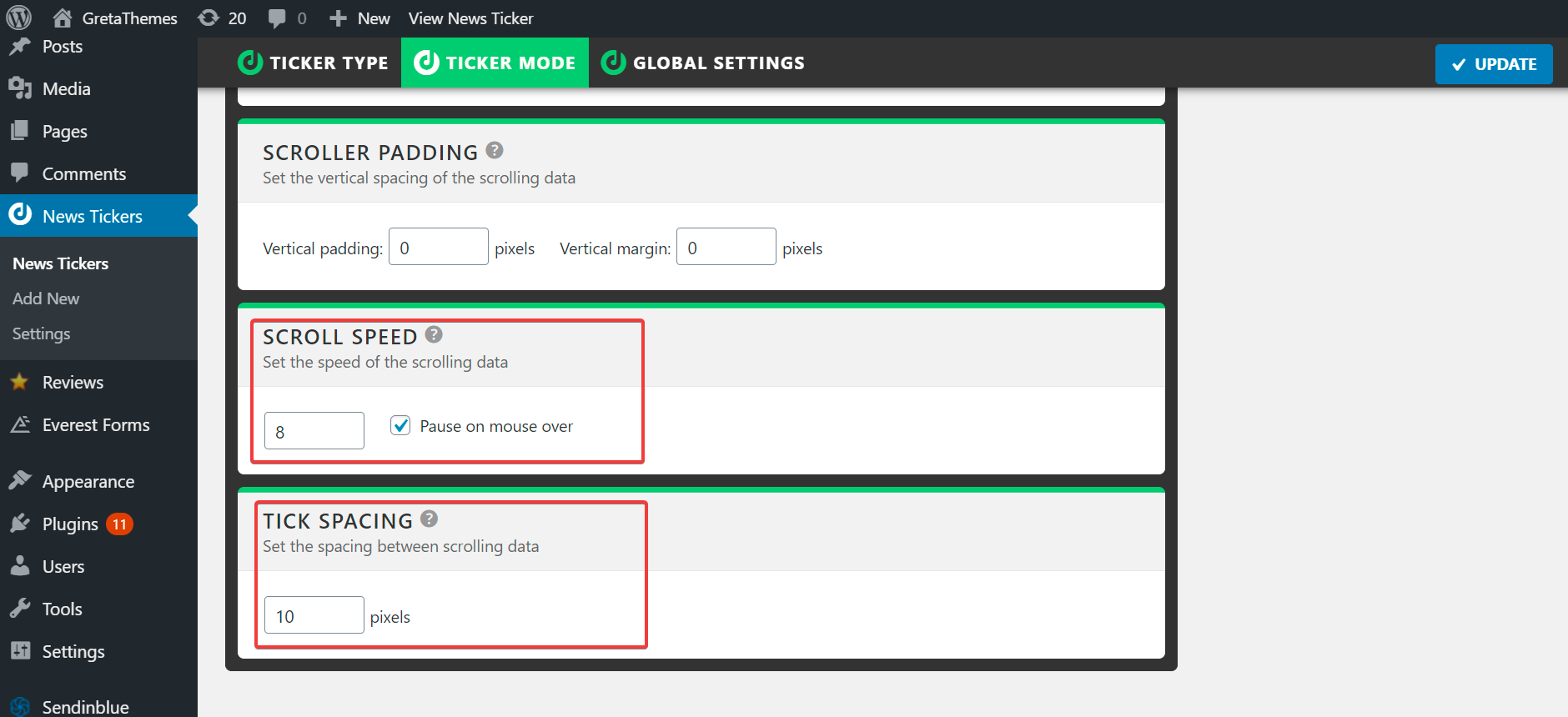This screenshot has width=1568, height=717.
Task: Open the Add New submenu link
Action: [46, 298]
